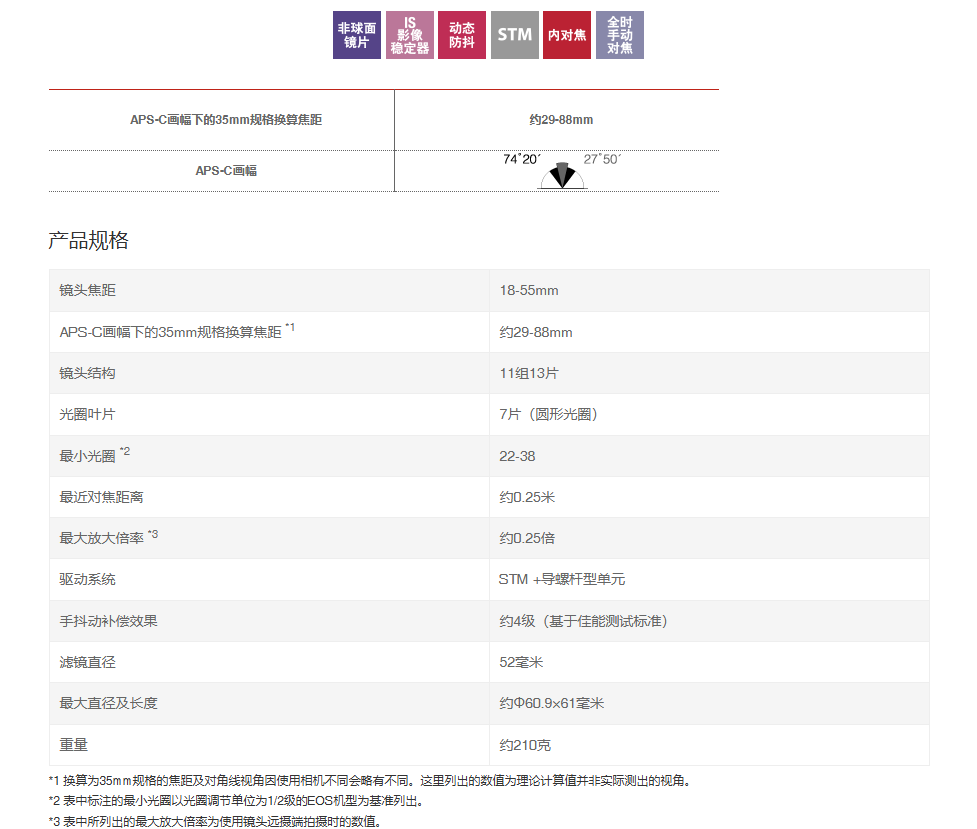The image size is (977, 829).
Task: Select the 约4级（基于佳能测试标准）value
Action: (583, 621)
